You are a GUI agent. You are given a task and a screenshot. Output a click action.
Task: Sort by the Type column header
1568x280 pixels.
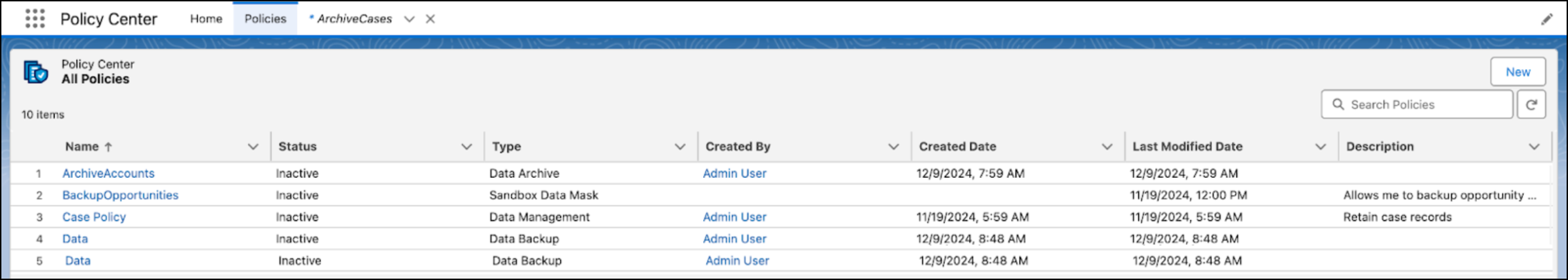tap(506, 147)
